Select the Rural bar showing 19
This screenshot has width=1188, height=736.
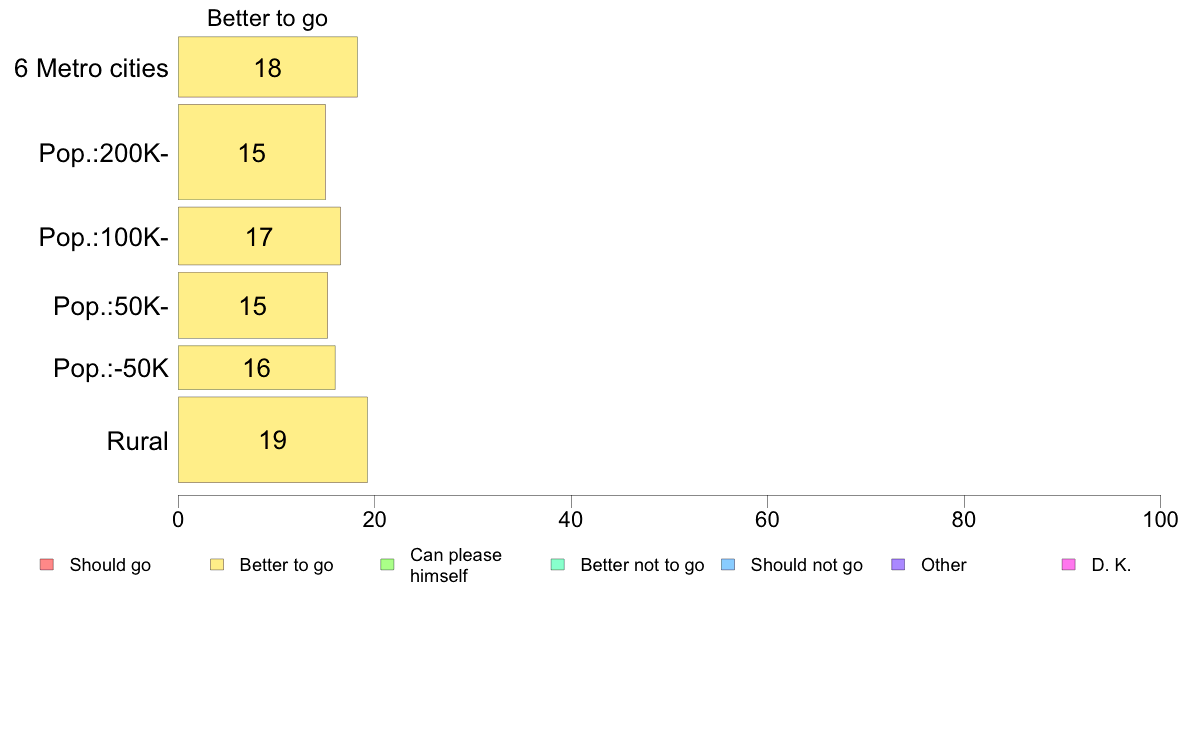pyautogui.click(x=273, y=440)
